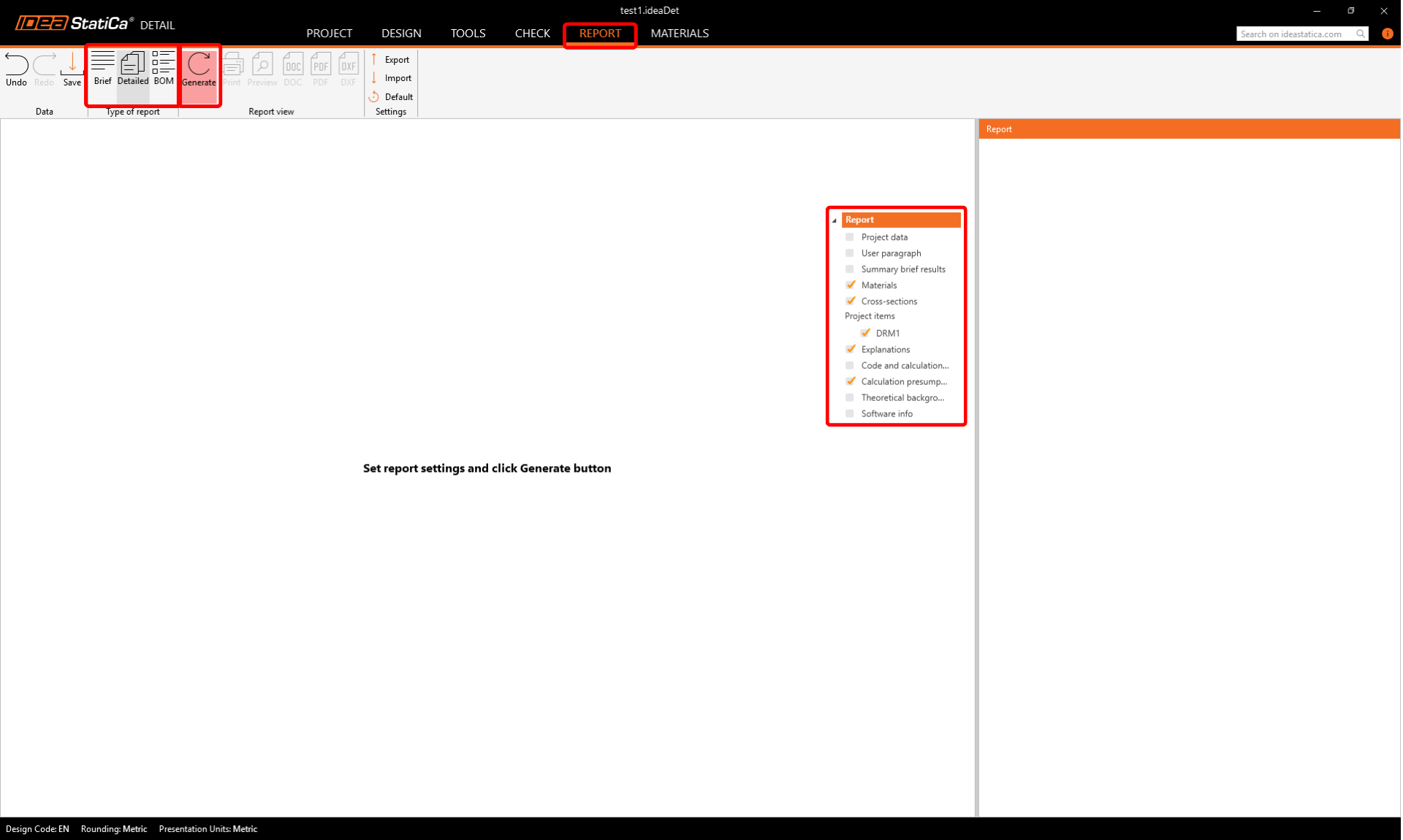Image resolution: width=1403 pixels, height=840 pixels.
Task: Uncheck the Materials checkbox
Action: 850,285
